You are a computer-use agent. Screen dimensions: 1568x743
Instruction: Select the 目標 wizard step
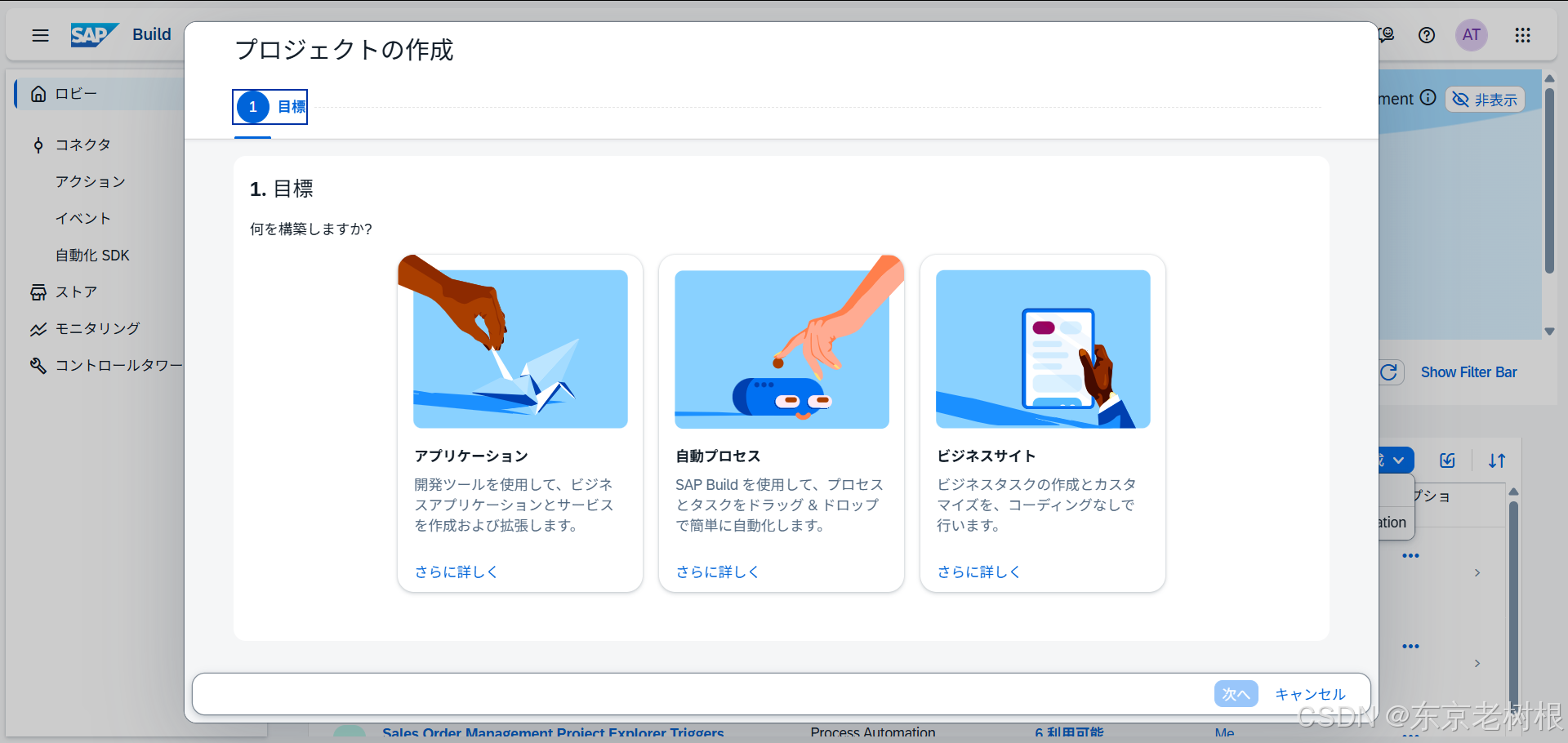[270, 107]
